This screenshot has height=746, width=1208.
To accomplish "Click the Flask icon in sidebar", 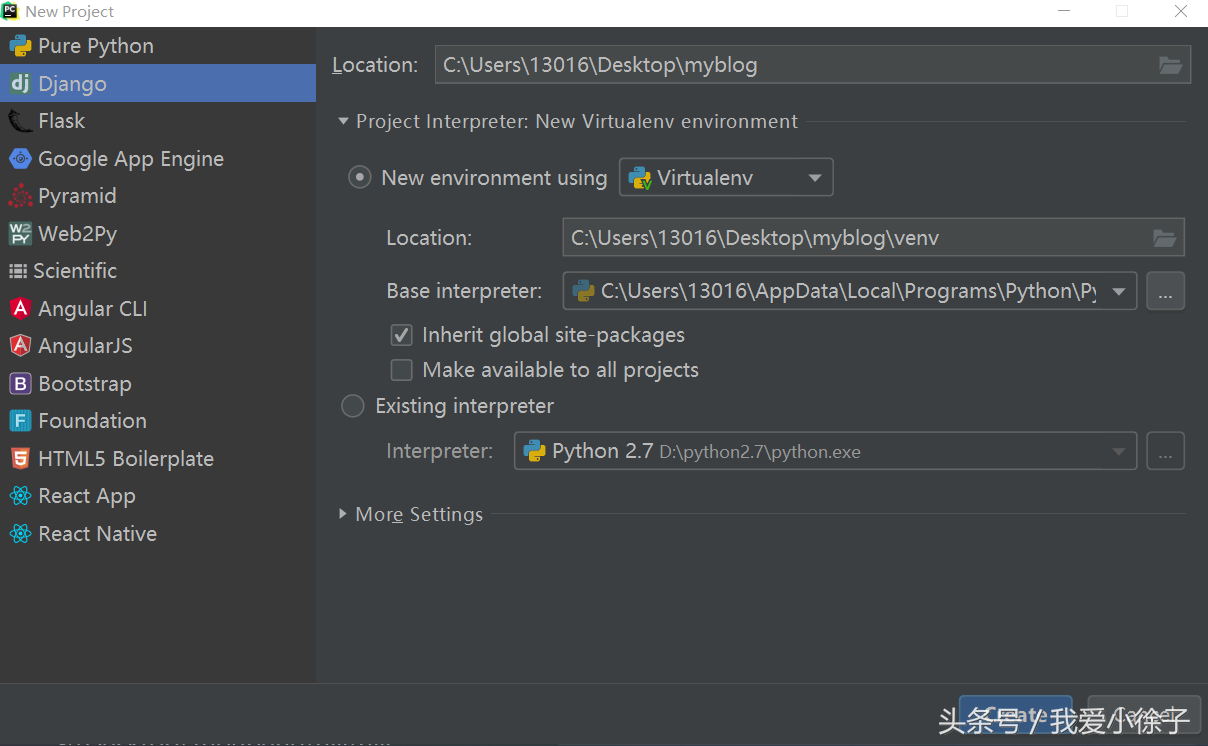I will pos(20,121).
